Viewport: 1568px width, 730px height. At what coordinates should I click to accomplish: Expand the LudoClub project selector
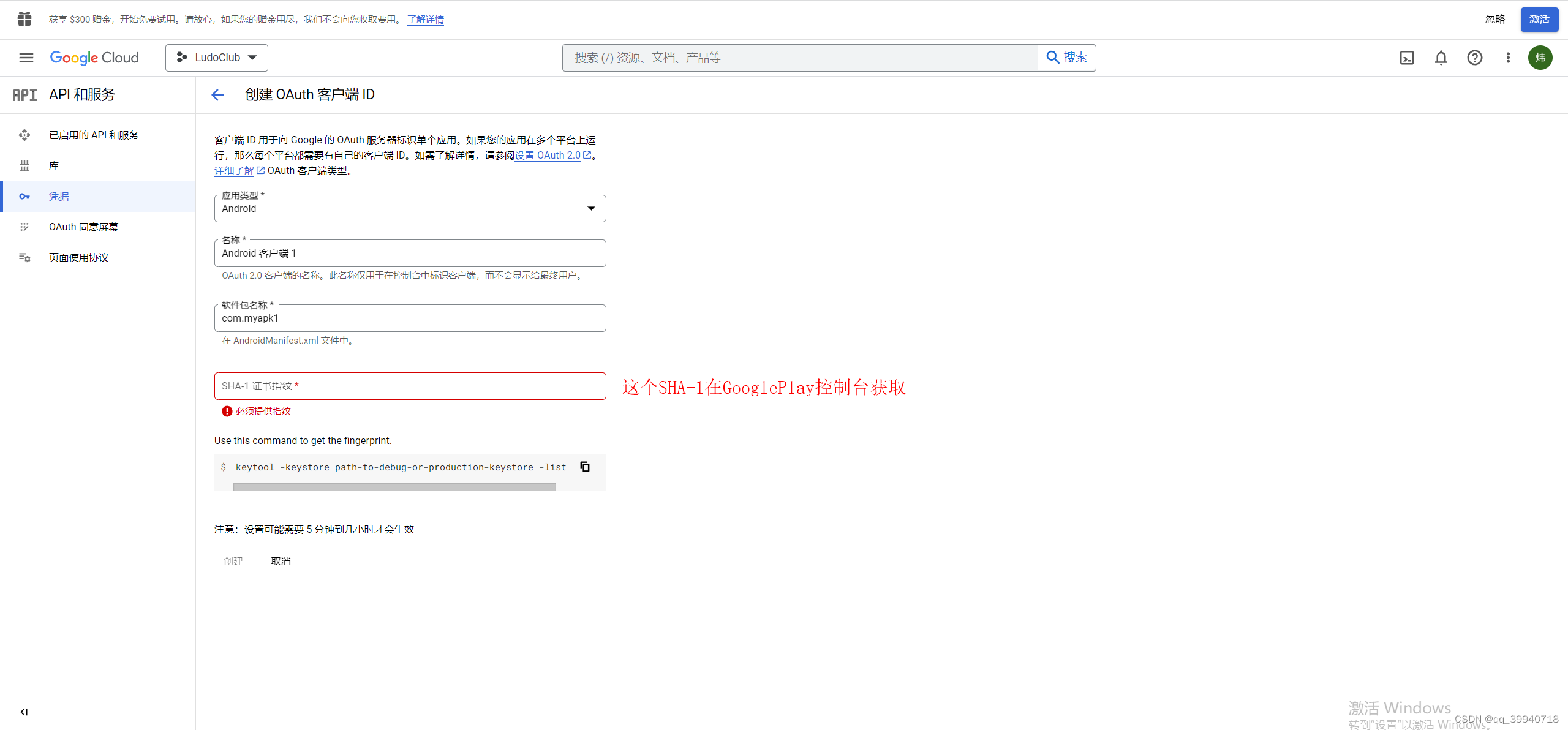[217, 58]
